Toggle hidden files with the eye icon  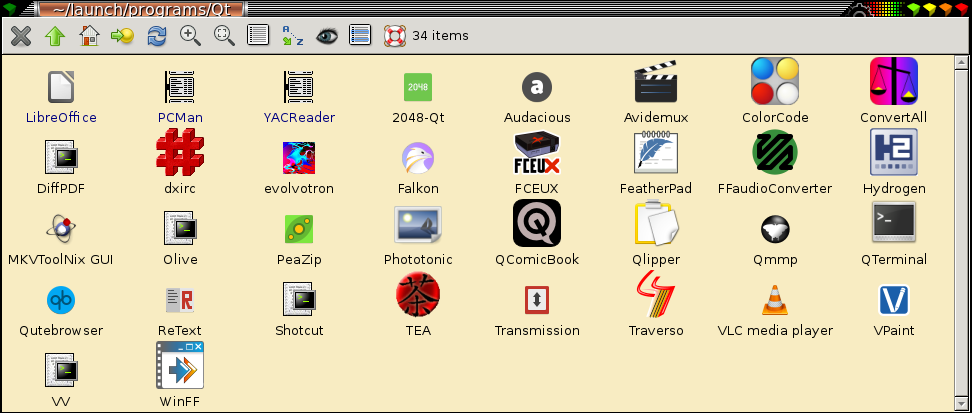point(327,35)
